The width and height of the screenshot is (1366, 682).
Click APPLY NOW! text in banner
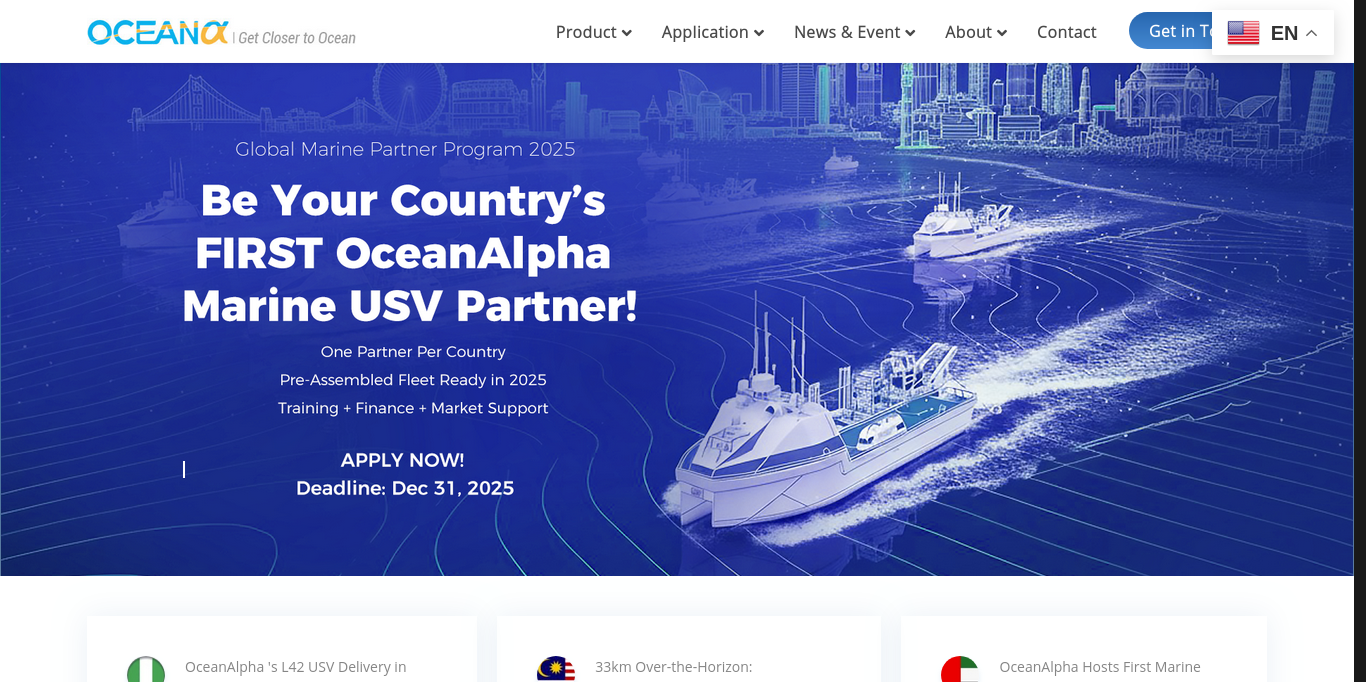pyautogui.click(x=402, y=460)
